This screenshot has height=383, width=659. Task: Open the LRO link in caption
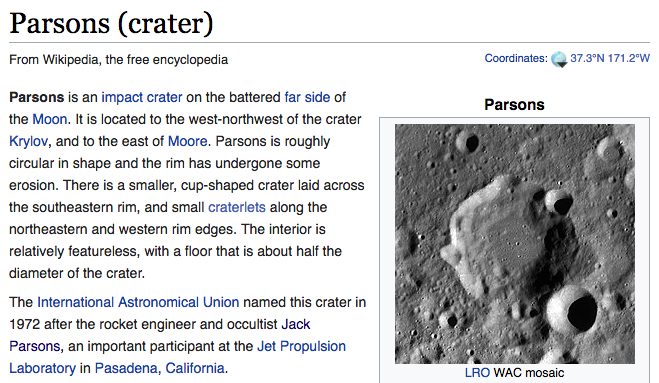pos(477,373)
